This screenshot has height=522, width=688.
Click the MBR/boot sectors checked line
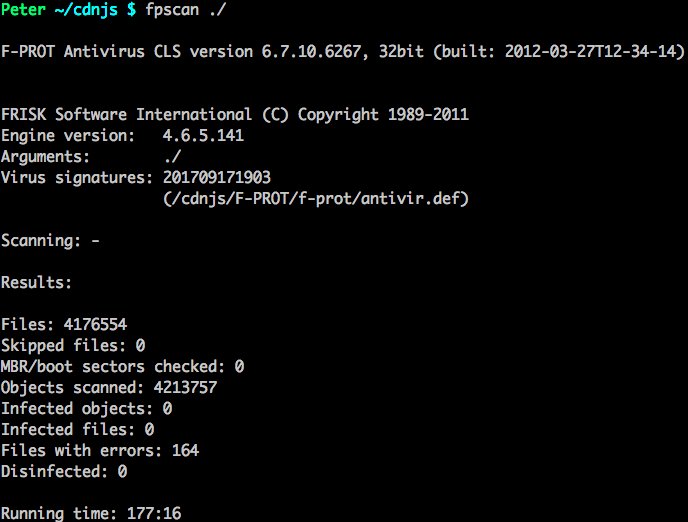click(122, 367)
